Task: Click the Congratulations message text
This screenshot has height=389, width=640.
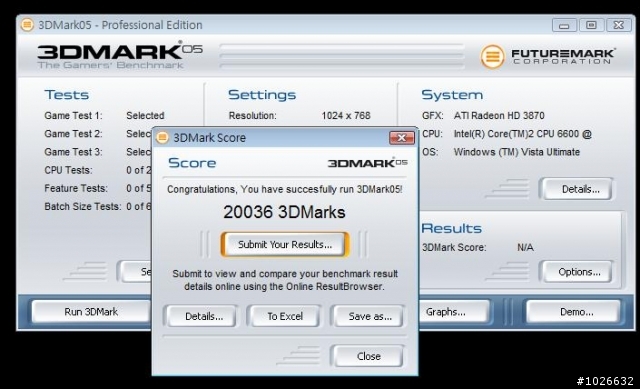Action: coord(284,189)
